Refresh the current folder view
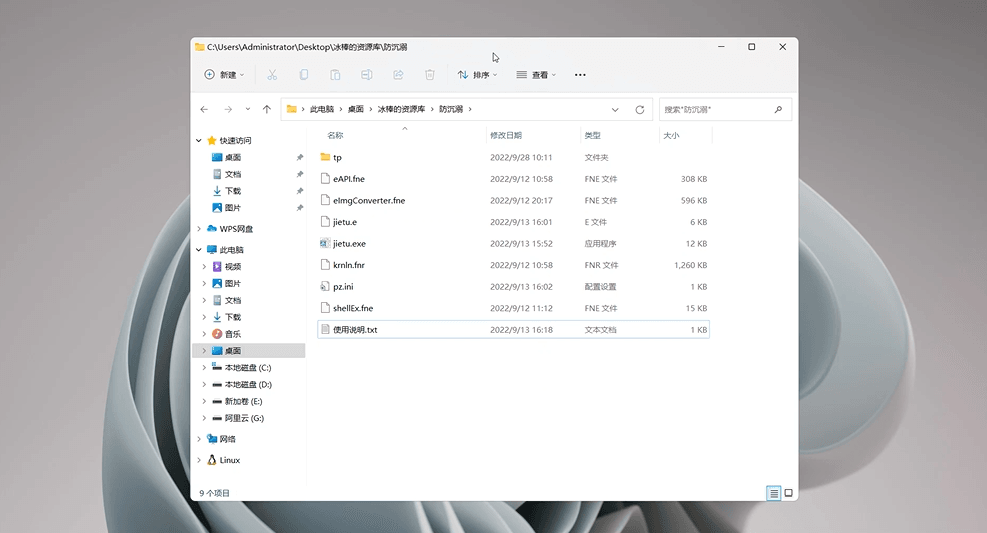The image size is (987, 533). pyautogui.click(x=640, y=109)
